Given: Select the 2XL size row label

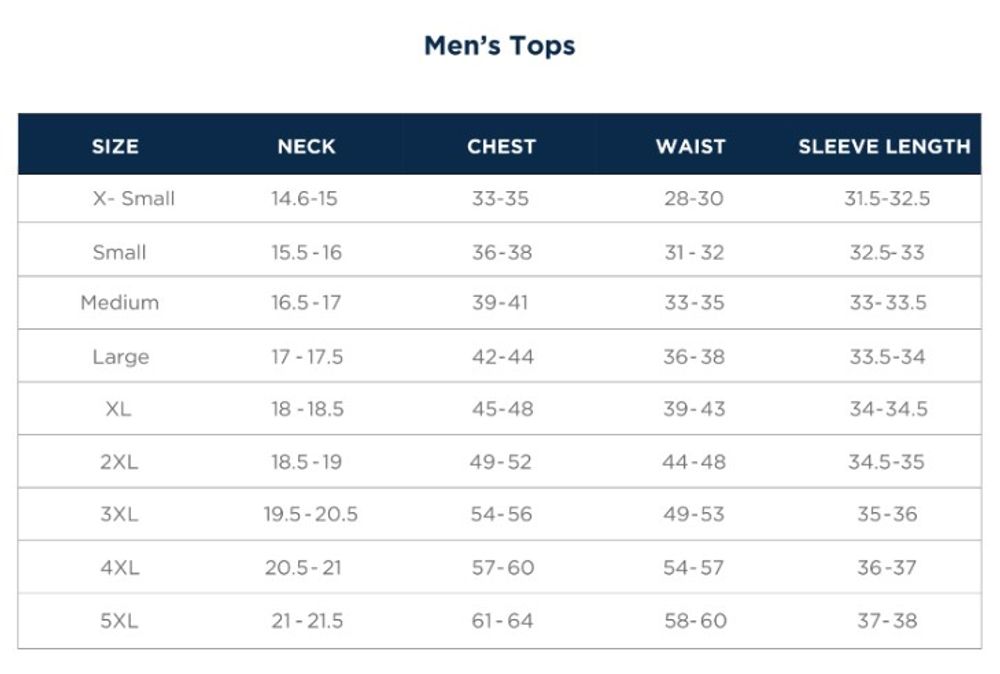Looking at the screenshot, I should click(x=119, y=462).
